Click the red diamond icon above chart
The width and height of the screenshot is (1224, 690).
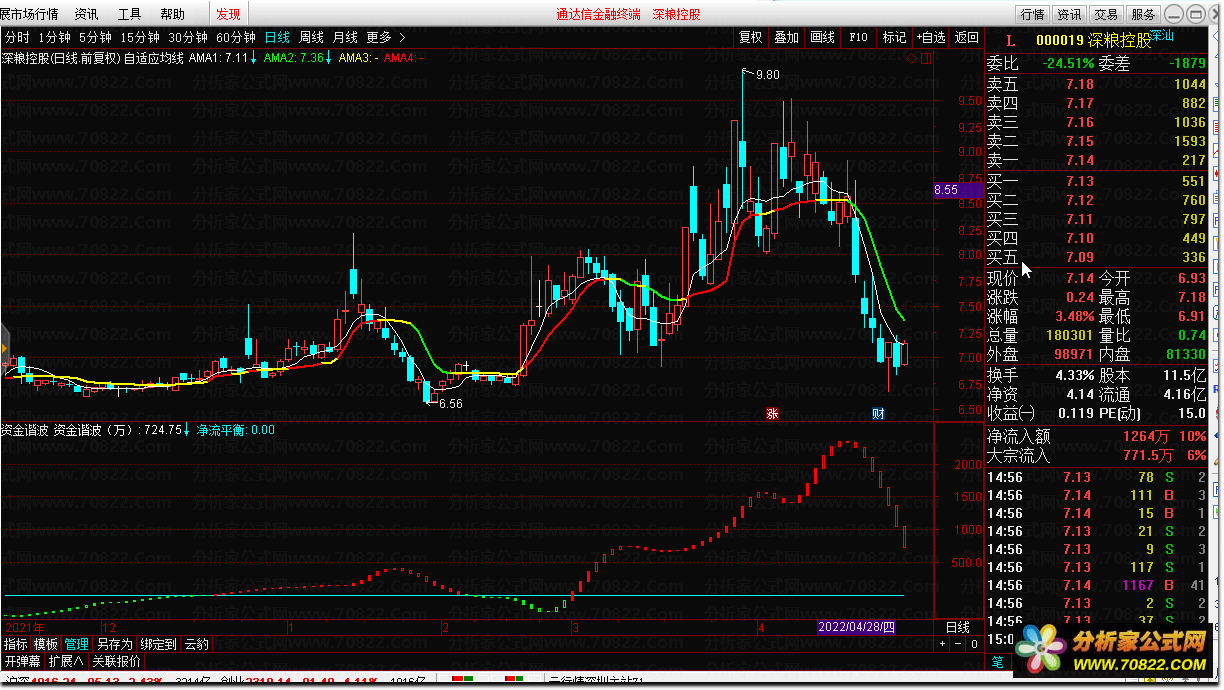tap(912, 59)
